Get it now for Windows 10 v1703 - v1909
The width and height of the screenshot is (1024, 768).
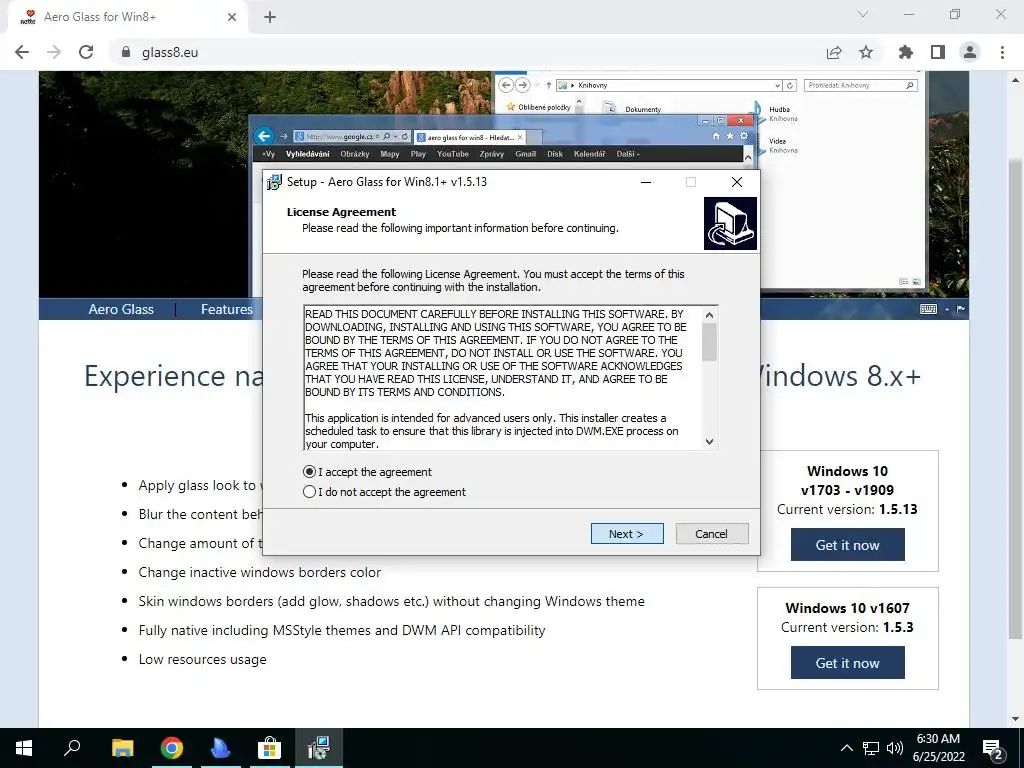click(x=848, y=545)
